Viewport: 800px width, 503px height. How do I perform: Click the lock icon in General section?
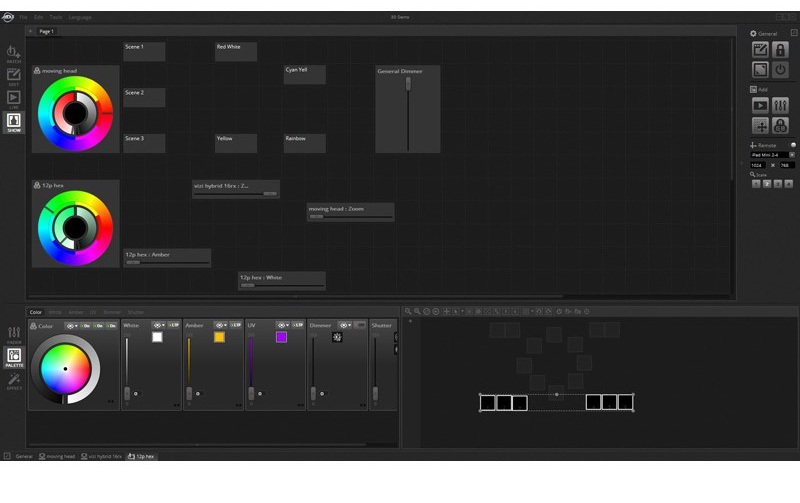point(781,50)
